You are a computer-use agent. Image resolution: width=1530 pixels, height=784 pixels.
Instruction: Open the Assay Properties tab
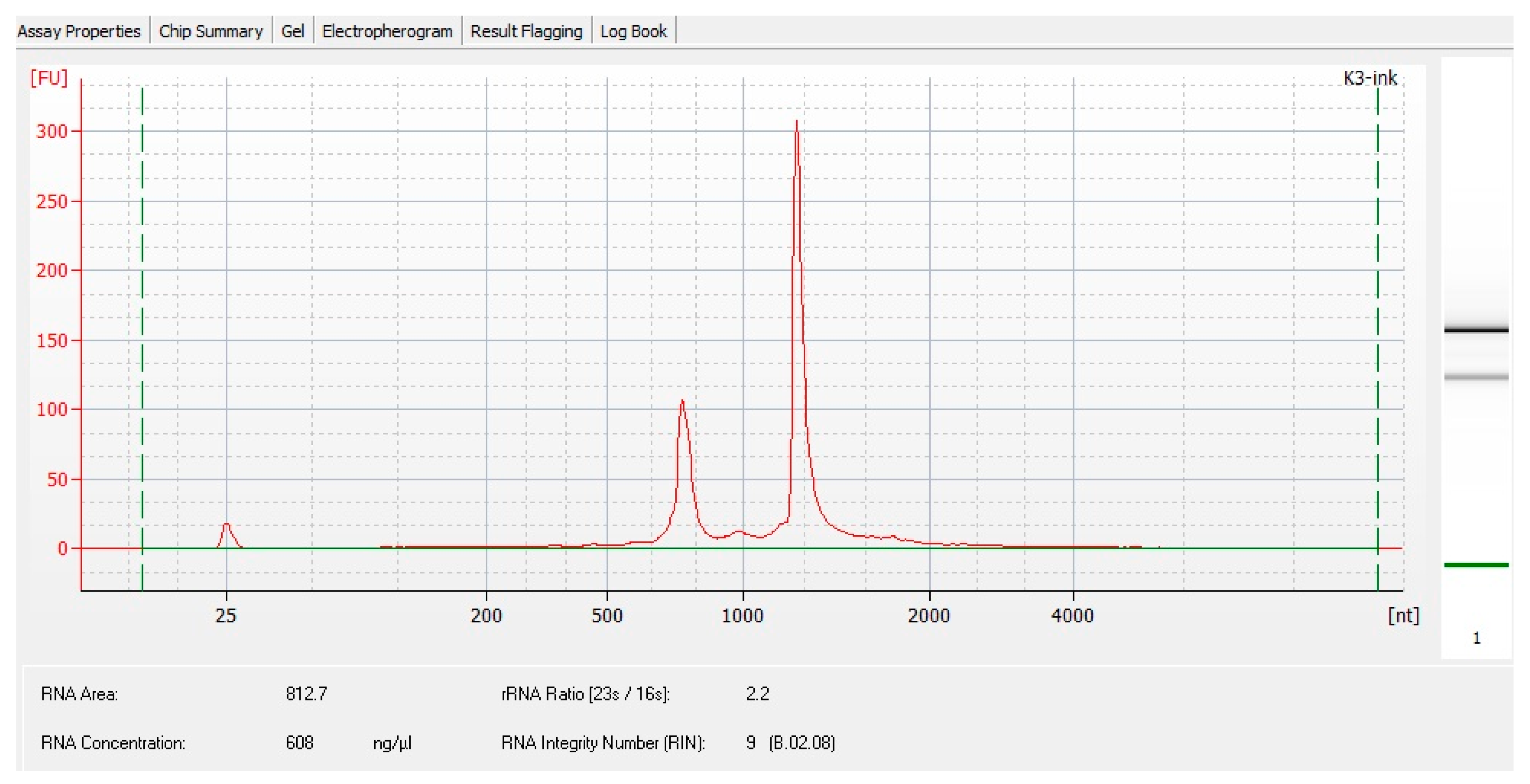pos(79,31)
